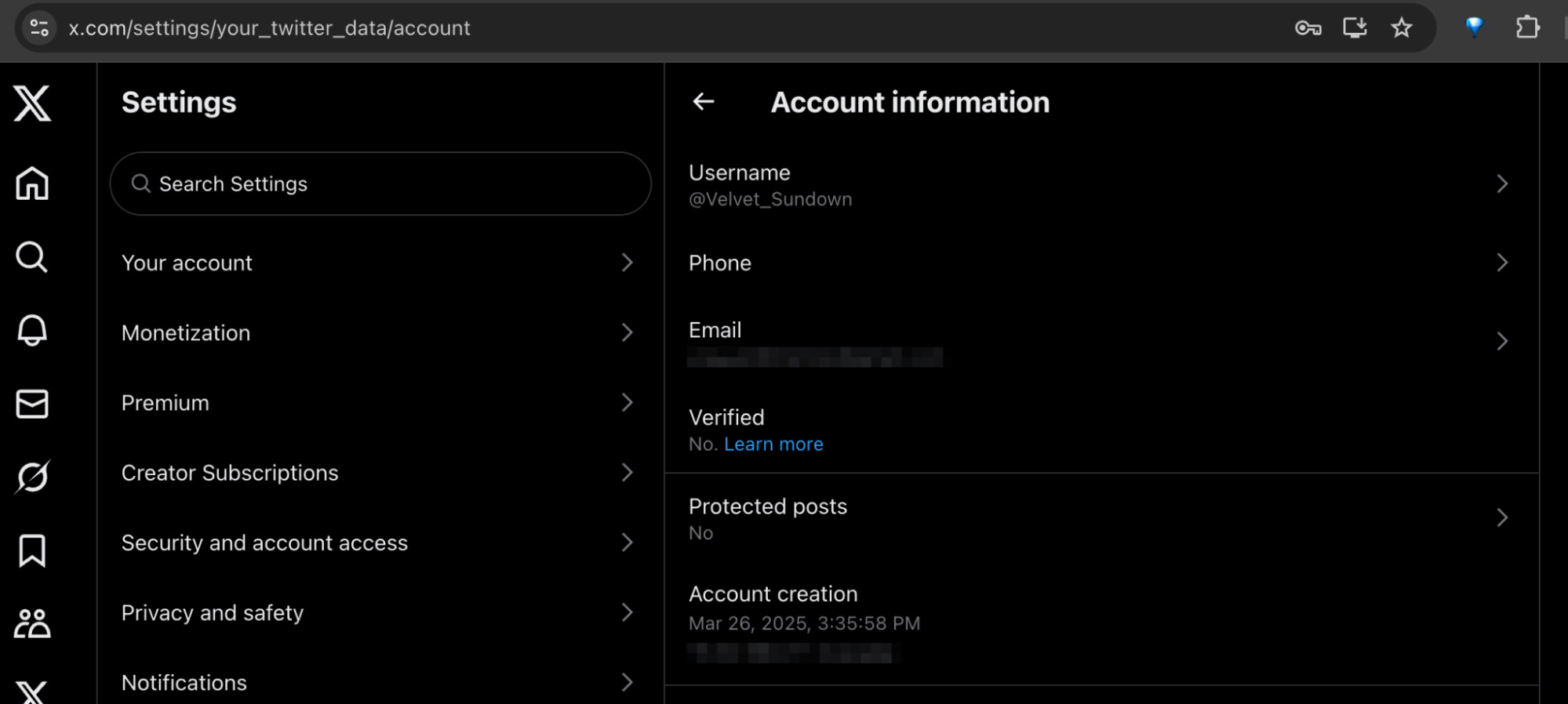Open Messages envelope icon
The width and height of the screenshot is (1568, 704).
[32, 404]
